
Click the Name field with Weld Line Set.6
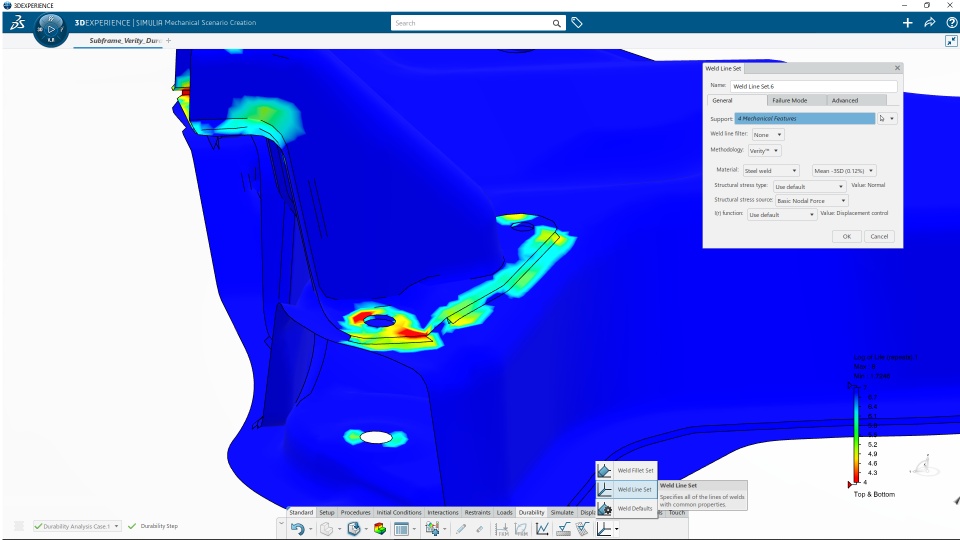814,86
